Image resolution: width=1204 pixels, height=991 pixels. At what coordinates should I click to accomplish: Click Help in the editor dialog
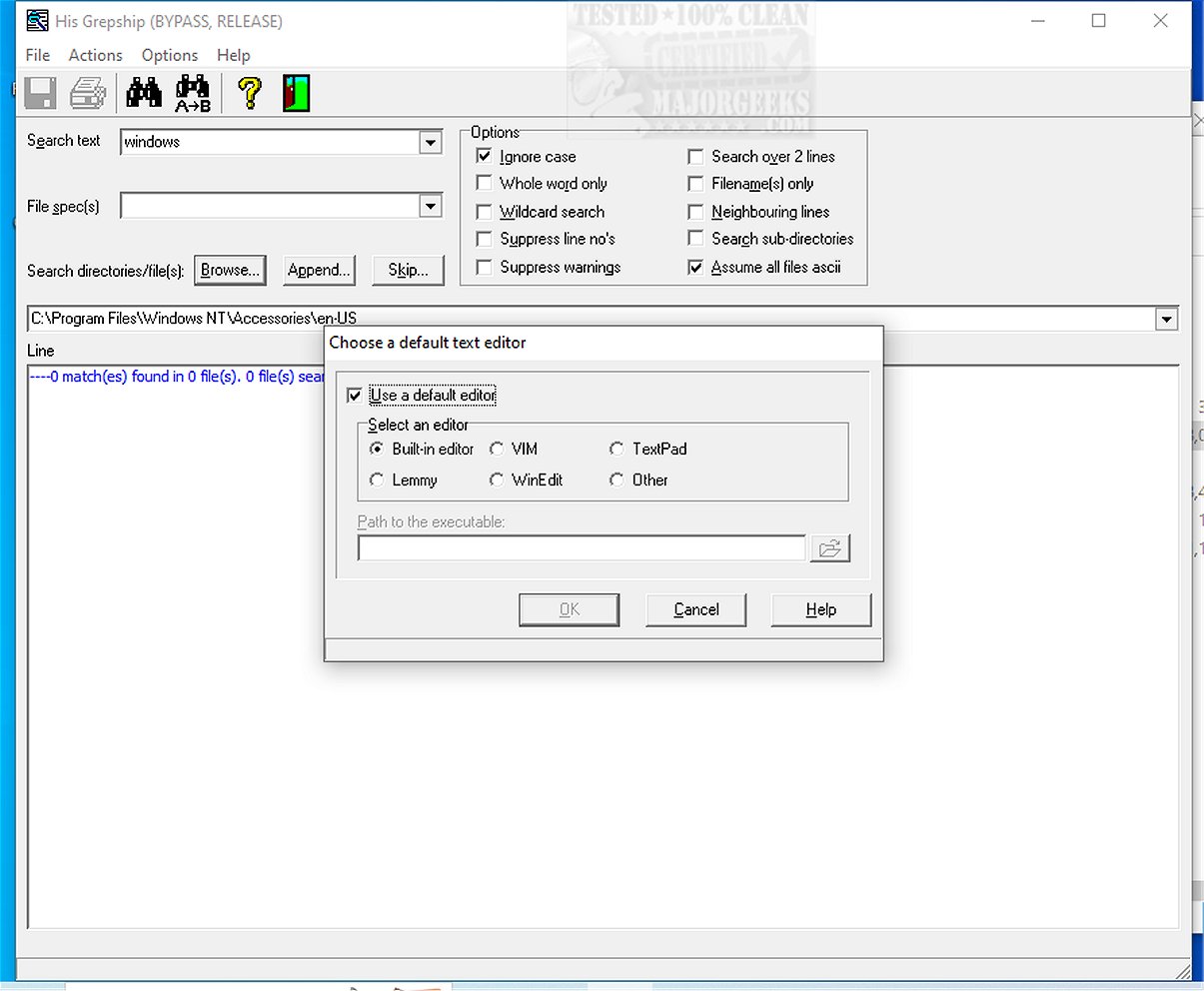(x=821, y=609)
